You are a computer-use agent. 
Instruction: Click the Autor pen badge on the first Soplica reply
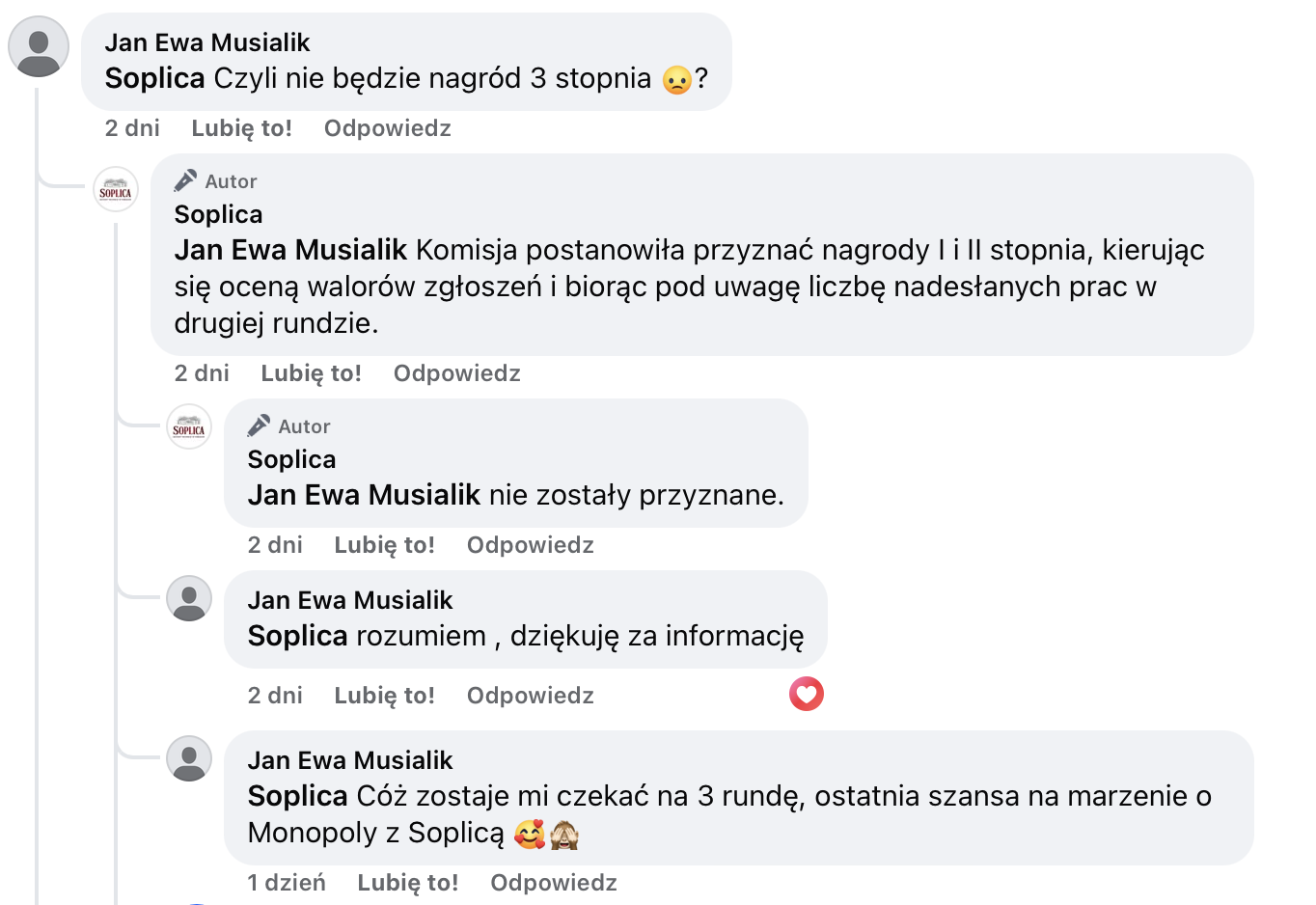185,181
